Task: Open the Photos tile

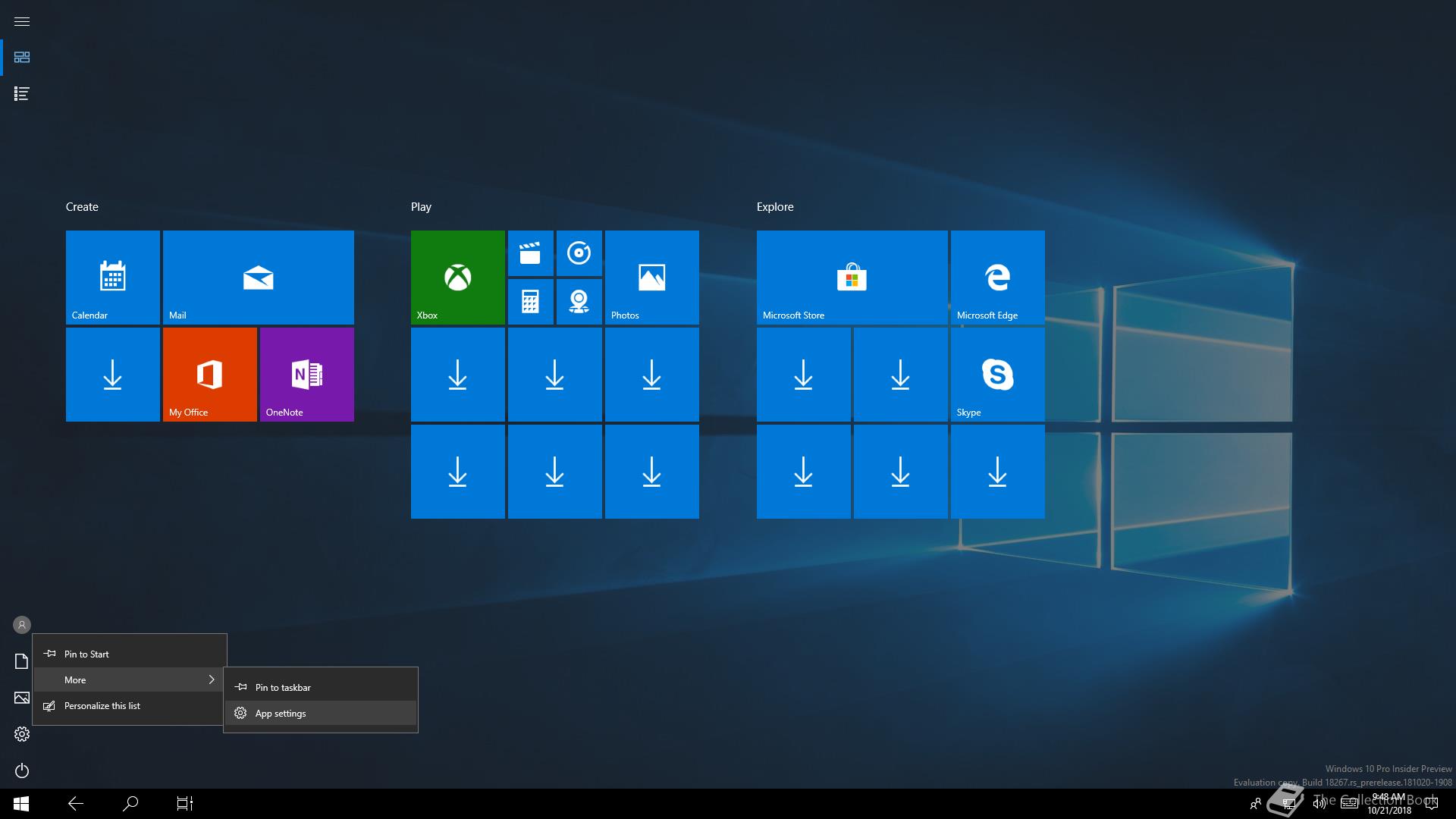Action: 652,278
